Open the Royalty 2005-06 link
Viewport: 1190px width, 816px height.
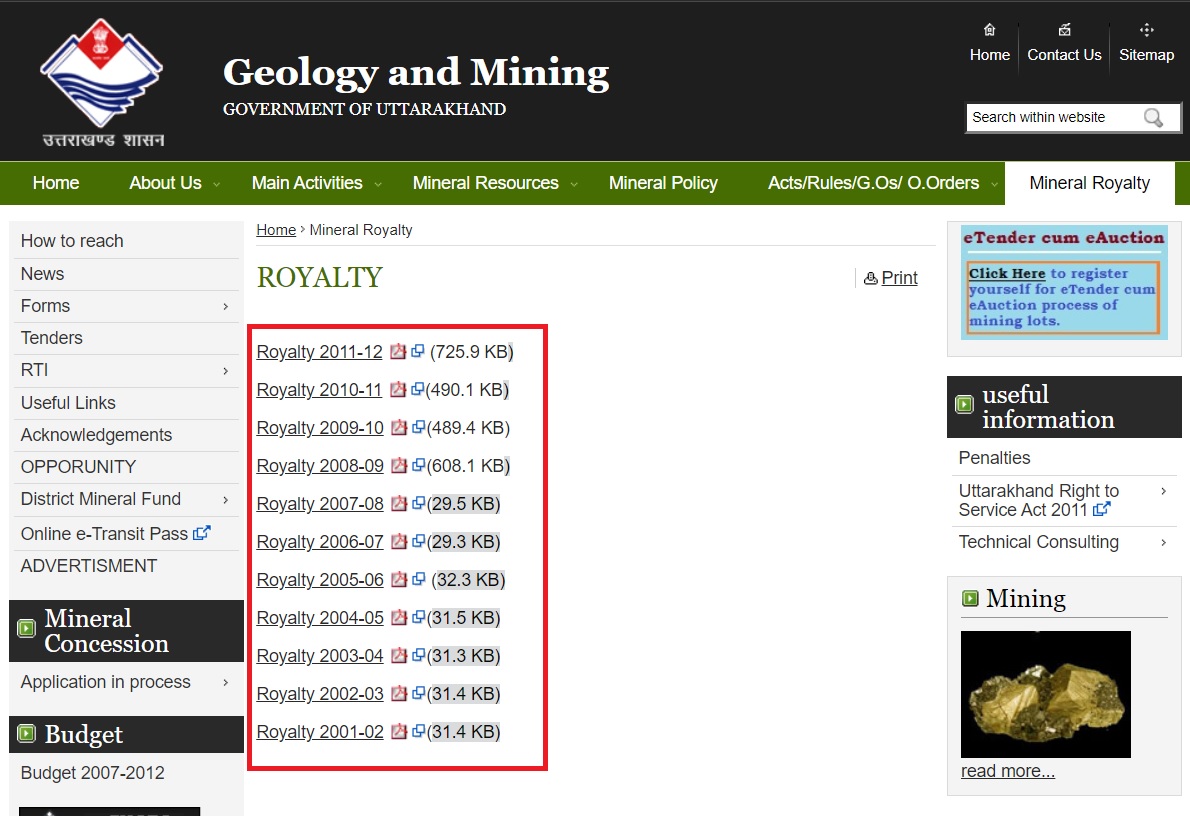320,580
